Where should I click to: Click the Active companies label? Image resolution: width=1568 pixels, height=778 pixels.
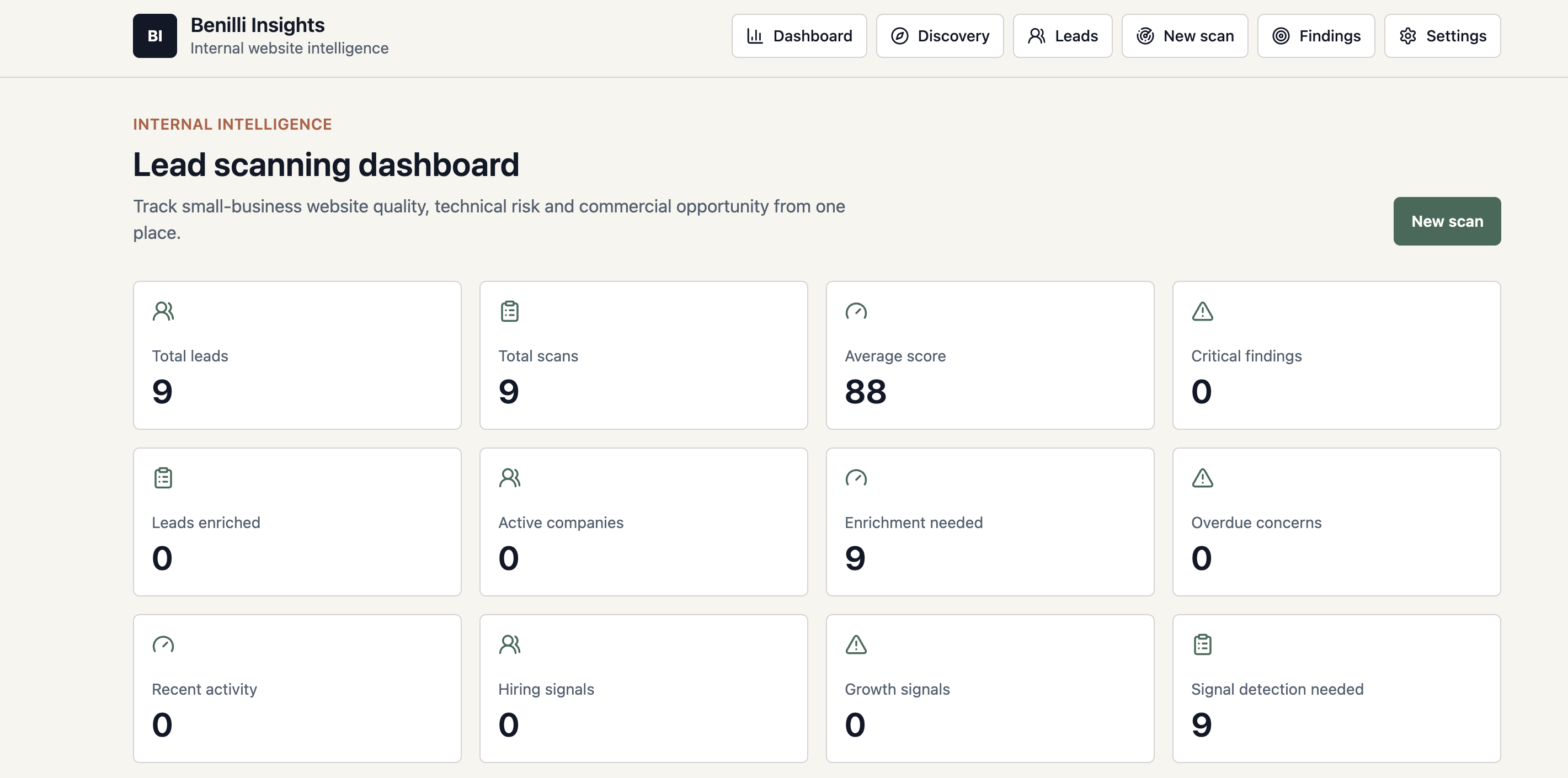[x=561, y=523]
